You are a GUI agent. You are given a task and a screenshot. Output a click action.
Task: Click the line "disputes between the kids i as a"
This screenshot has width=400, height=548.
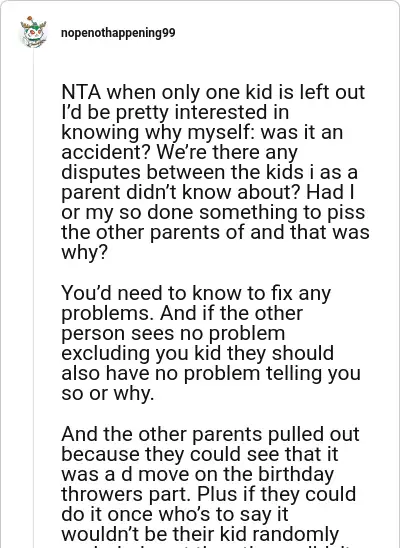pyautogui.click(x=209, y=173)
